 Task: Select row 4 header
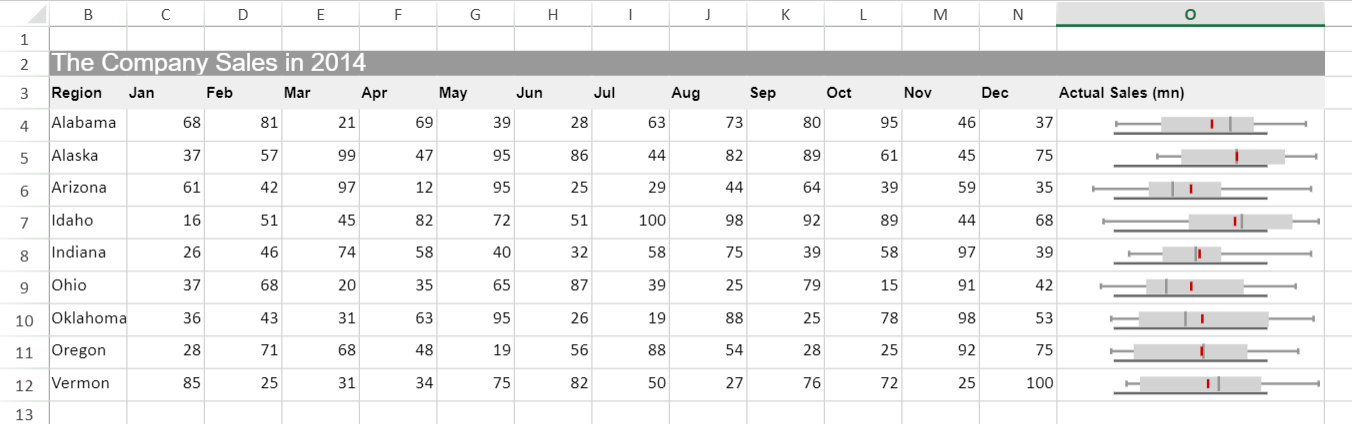click(x=24, y=125)
